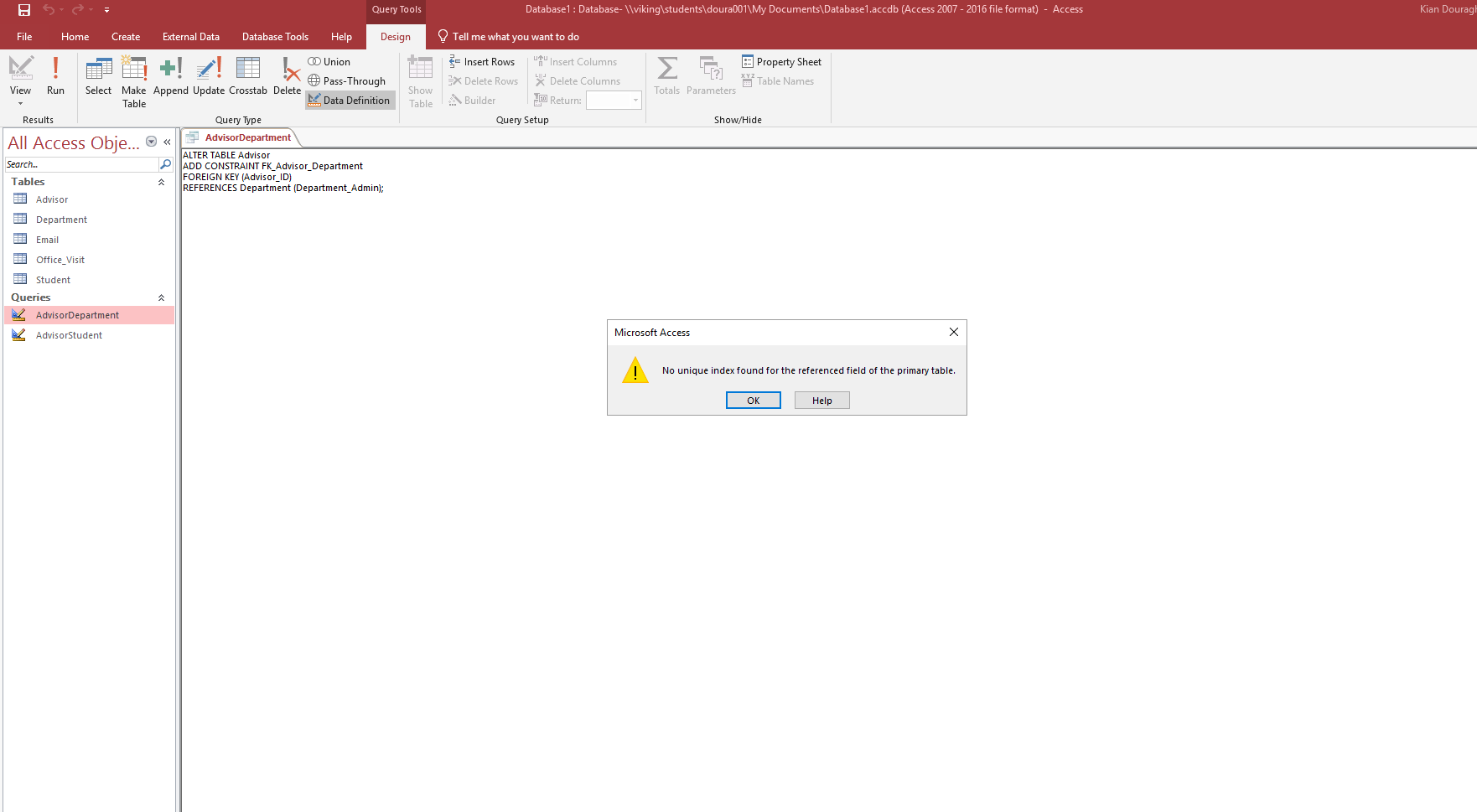Collapse the Tables group
The image size is (1477, 812).
coord(161,182)
